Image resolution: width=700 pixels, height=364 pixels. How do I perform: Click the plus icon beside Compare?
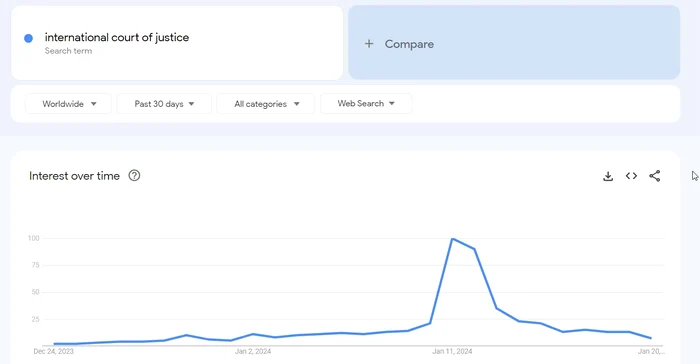(x=369, y=44)
